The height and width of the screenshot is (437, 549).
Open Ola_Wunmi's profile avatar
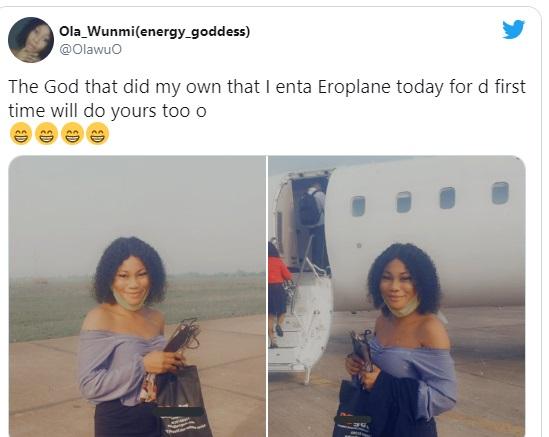coord(31,40)
